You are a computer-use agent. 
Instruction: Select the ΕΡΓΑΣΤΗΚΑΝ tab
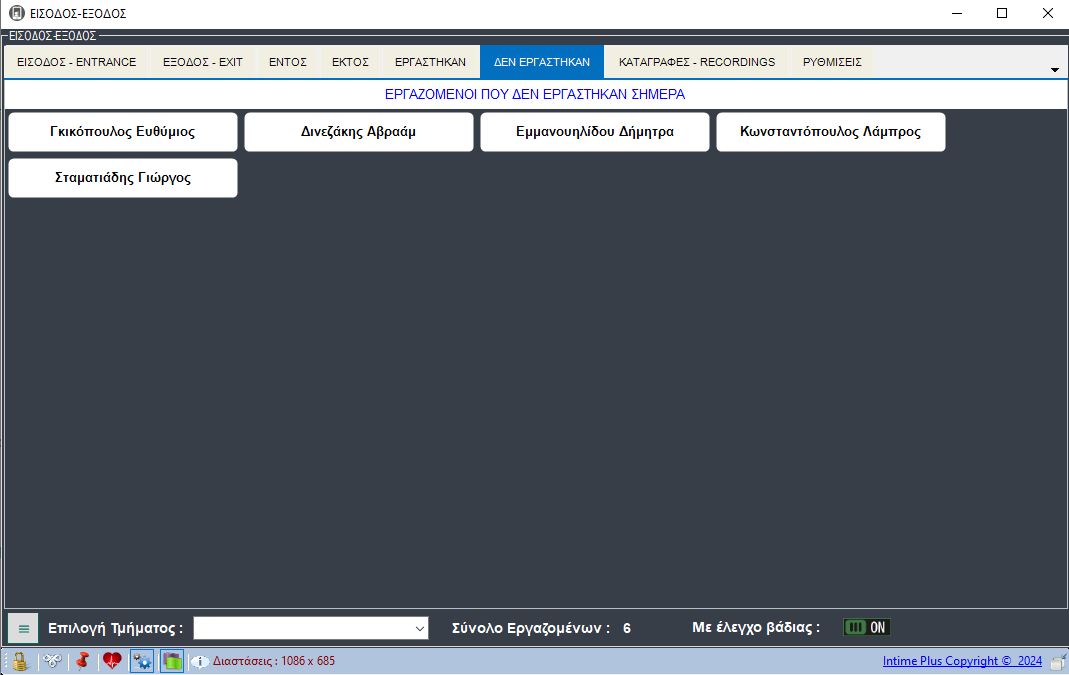pos(430,62)
